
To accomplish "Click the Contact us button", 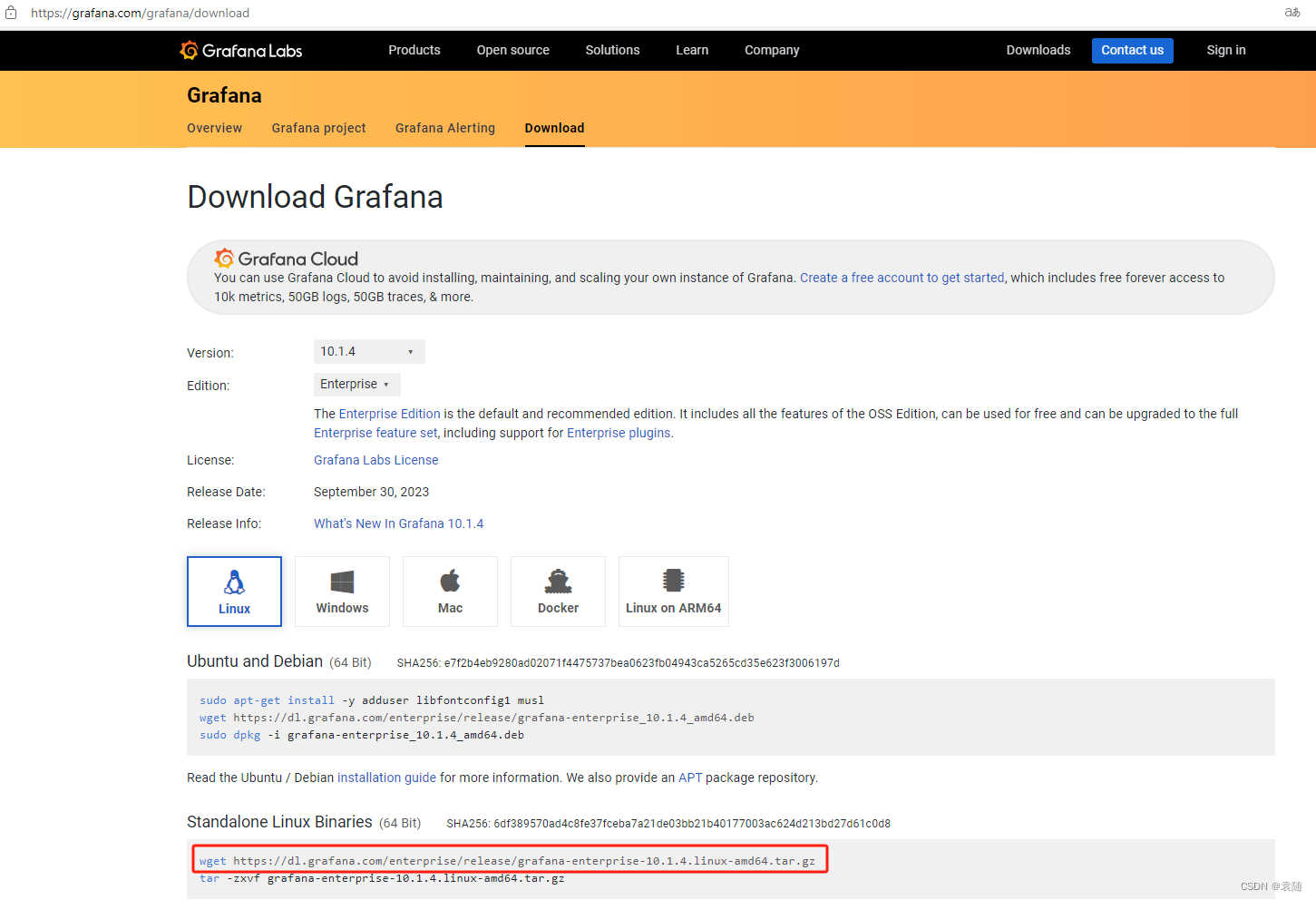I will pyautogui.click(x=1132, y=50).
